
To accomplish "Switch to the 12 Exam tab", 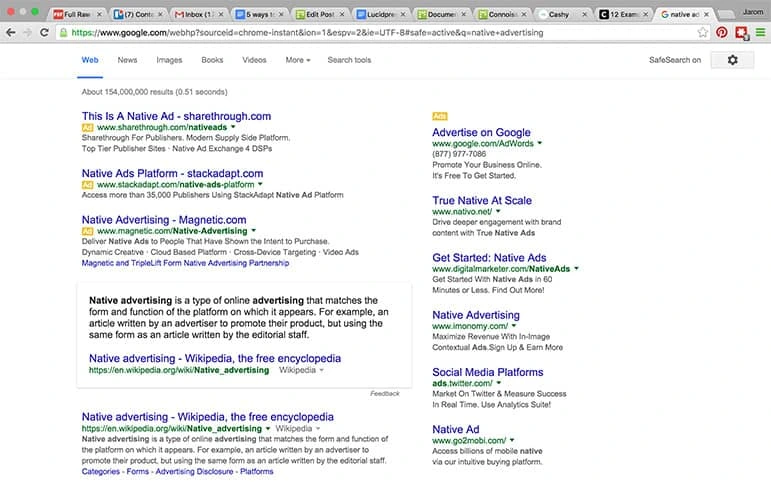I will click(x=622, y=14).
